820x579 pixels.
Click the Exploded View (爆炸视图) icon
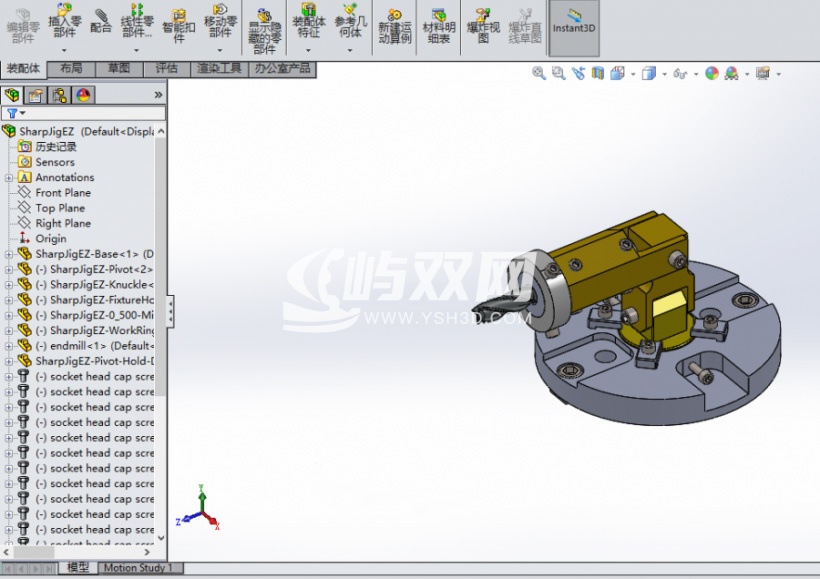point(483,25)
